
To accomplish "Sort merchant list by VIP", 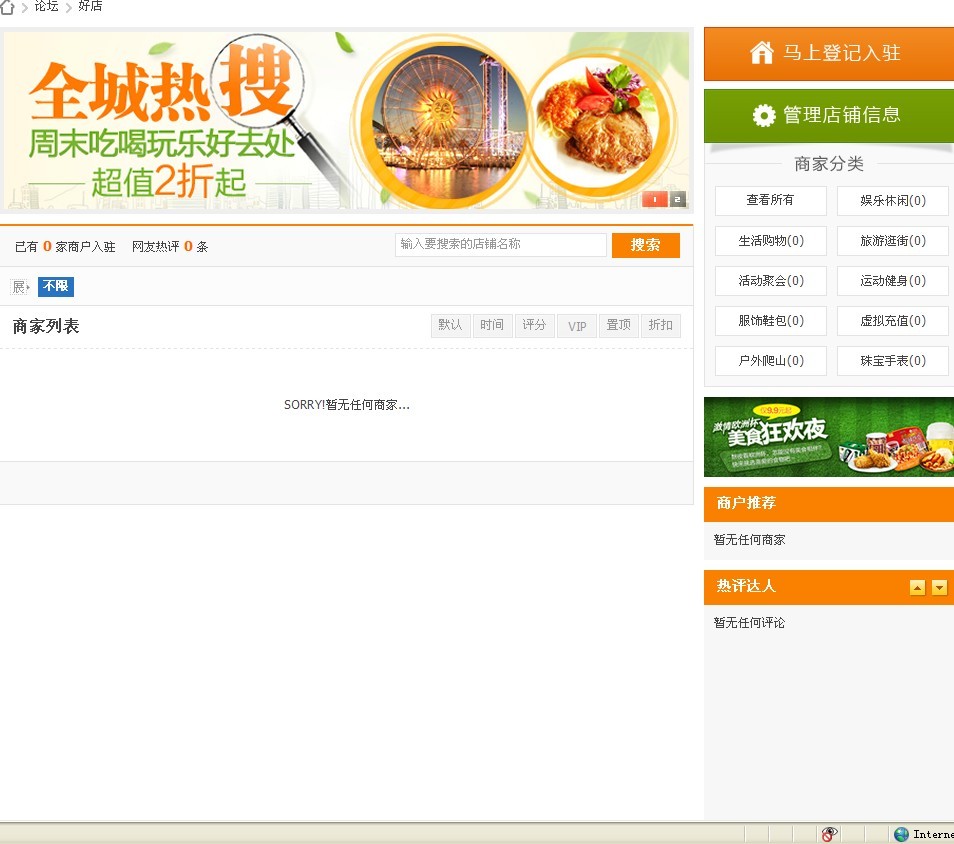I will pos(577,326).
